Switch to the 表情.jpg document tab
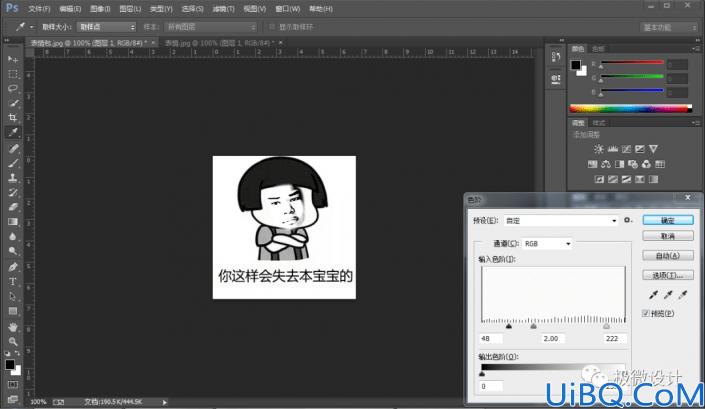 tap(219, 43)
